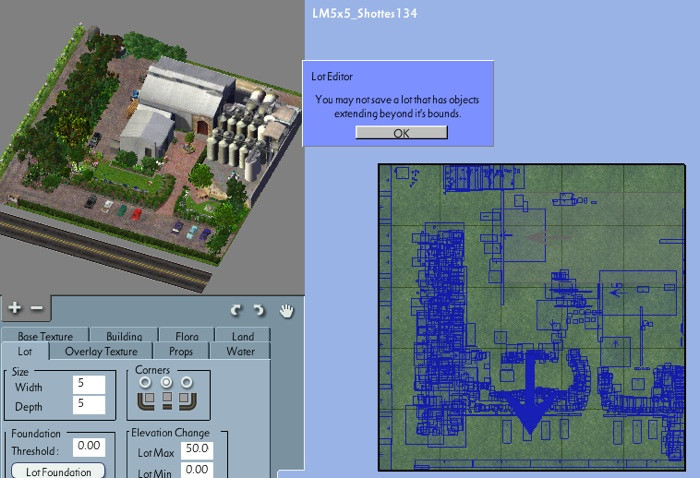700x478 pixels.
Task: Zoom in with the plus icon
Action: (x=14, y=308)
